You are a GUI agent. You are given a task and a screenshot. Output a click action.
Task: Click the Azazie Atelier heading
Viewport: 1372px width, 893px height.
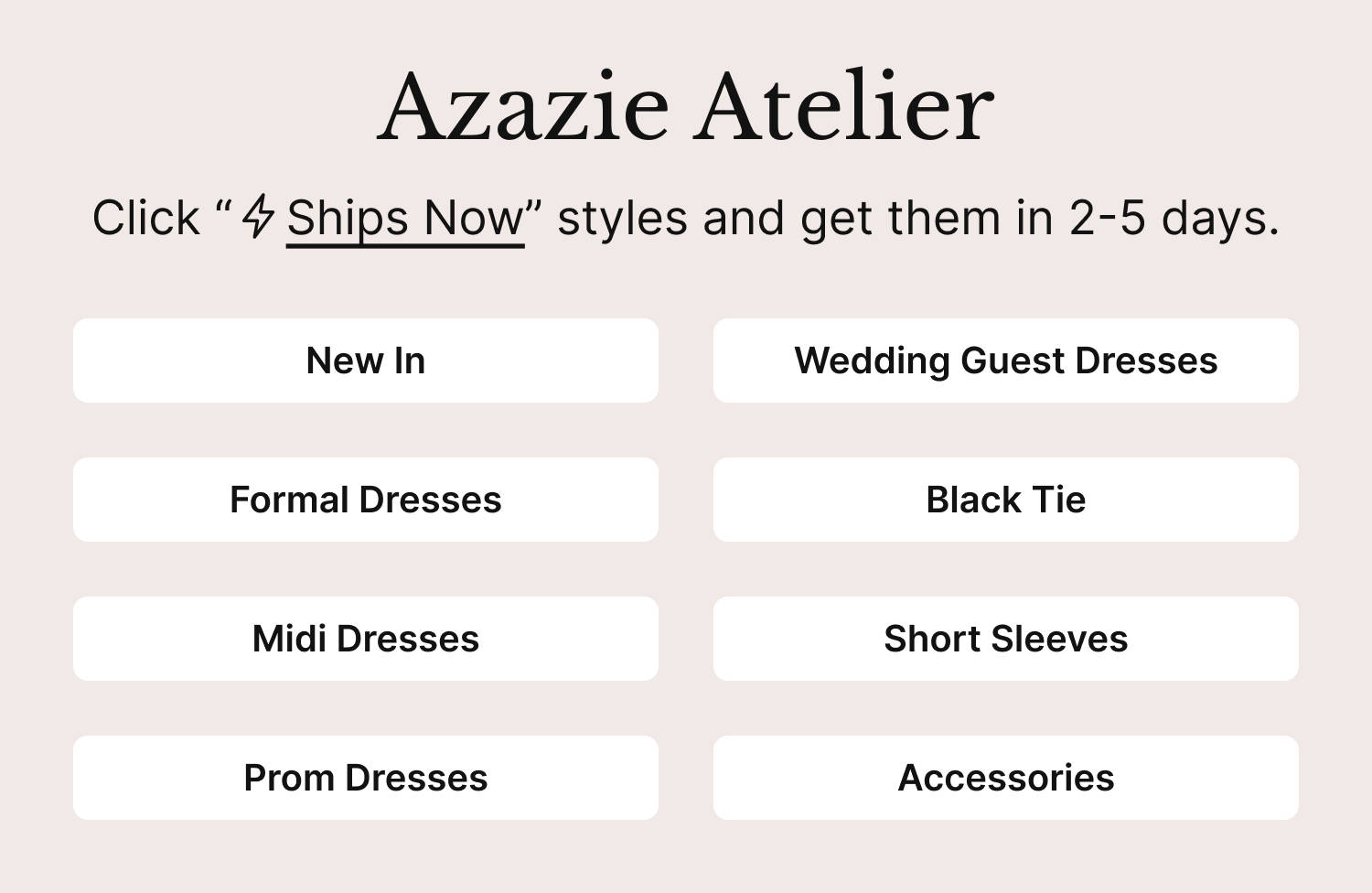(685, 108)
